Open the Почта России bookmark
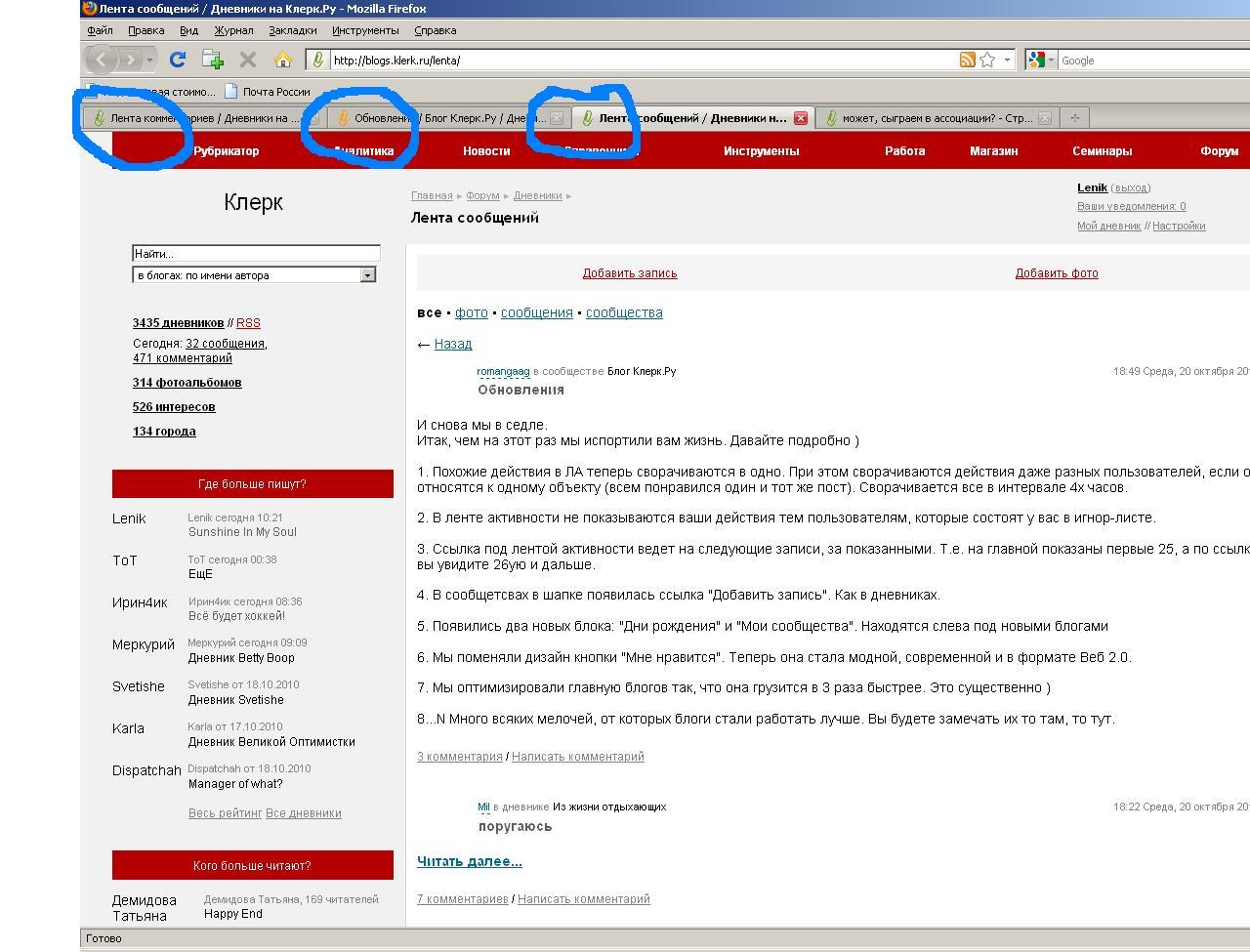This screenshot has height=952, width=1250. pos(267,92)
